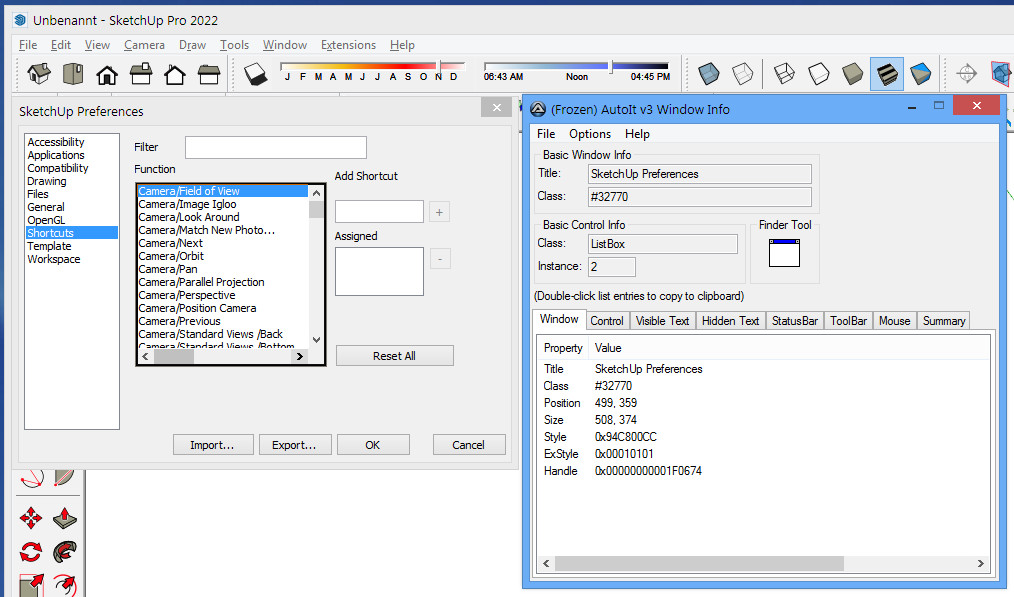1014x597 pixels.
Task: Select the Iso standard view icon
Action: (39, 74)
